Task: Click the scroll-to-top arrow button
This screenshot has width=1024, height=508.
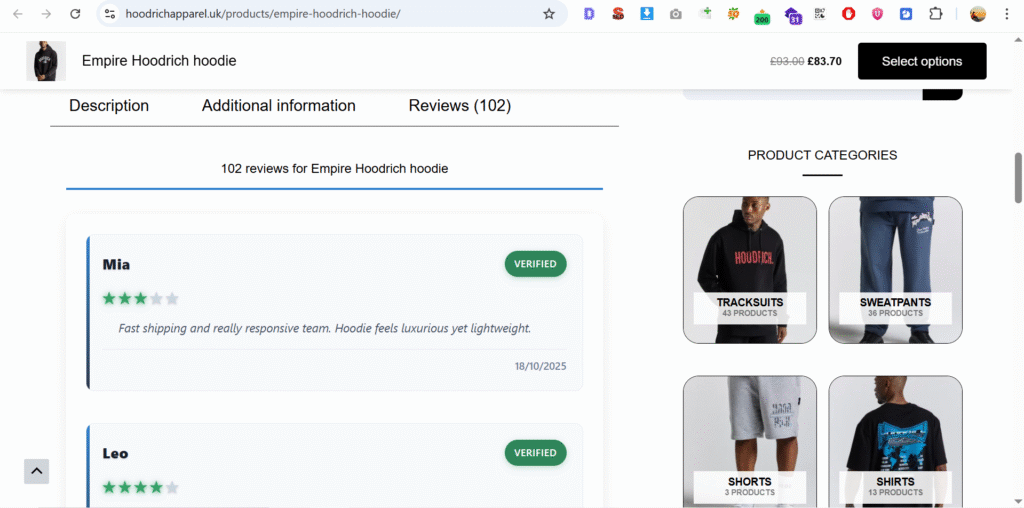Action: (36, 471)
